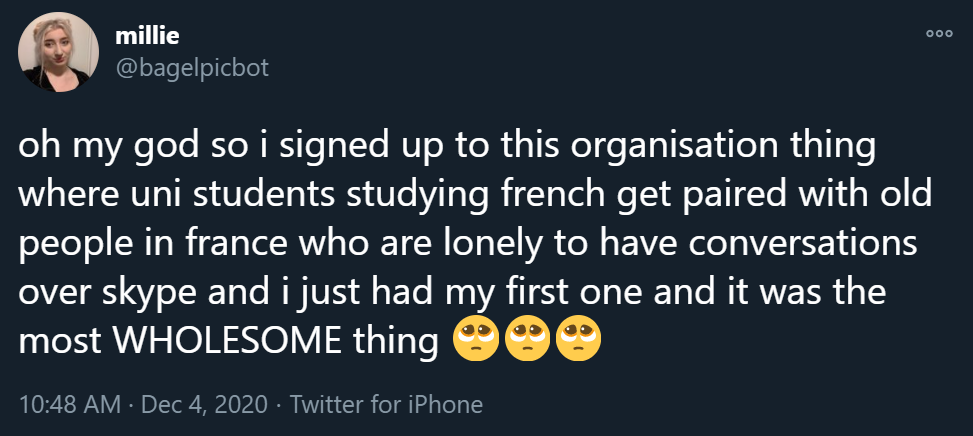Open the millie display name link

coord(146,36)
